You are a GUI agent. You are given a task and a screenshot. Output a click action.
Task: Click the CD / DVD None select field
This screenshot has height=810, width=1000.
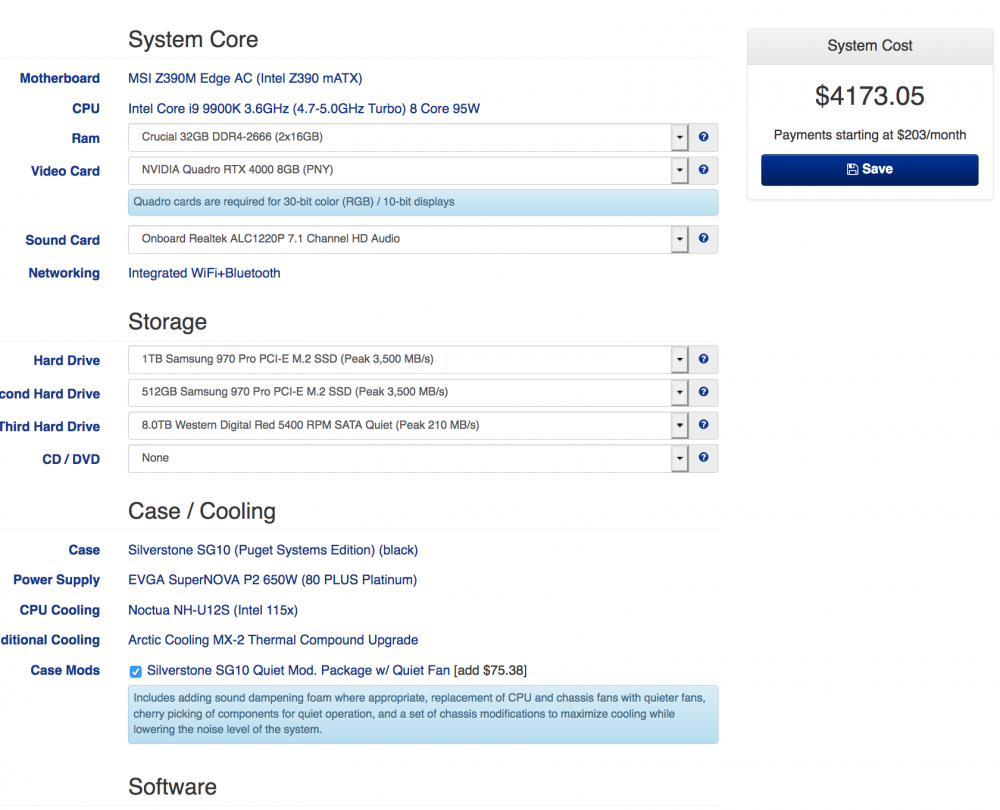coord(408,458)
